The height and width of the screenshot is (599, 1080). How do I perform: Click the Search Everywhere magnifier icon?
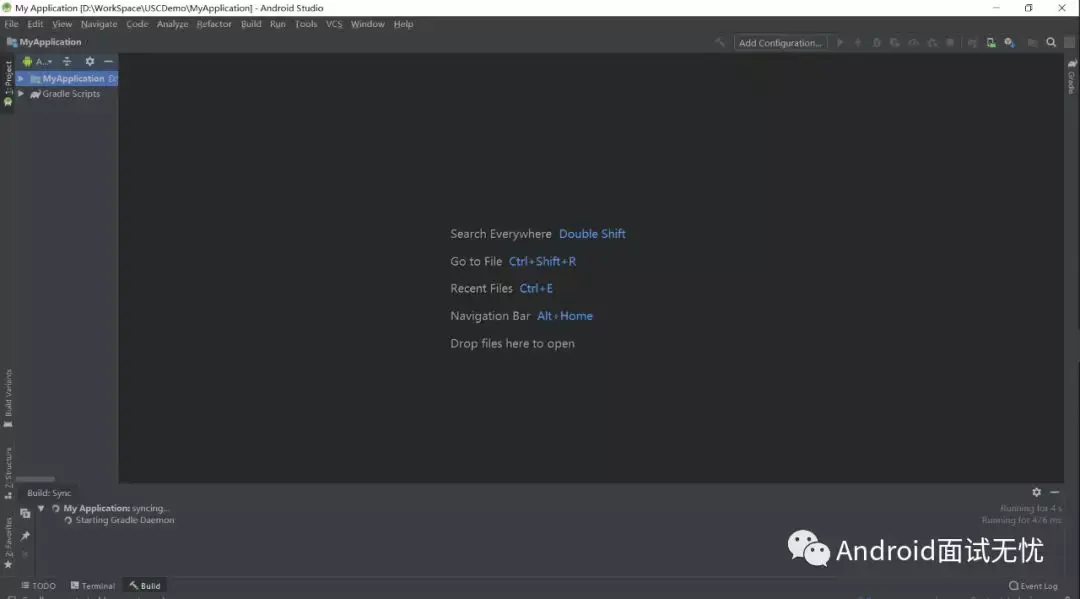pos(1051,43)
